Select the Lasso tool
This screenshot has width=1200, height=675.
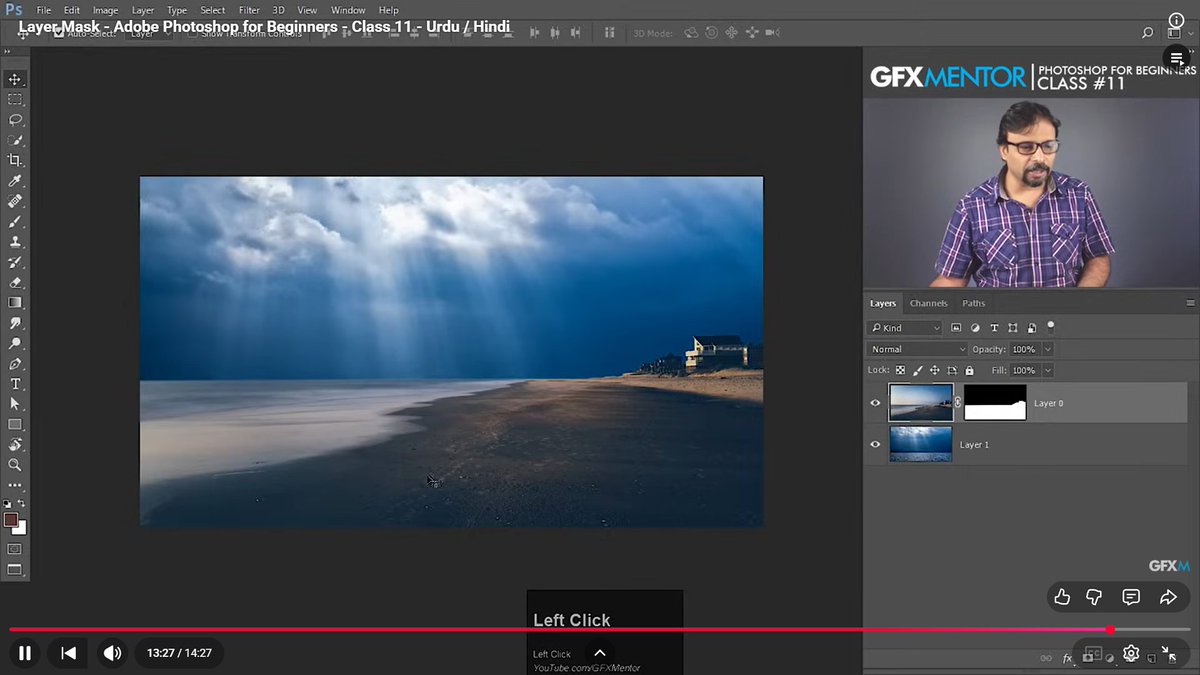[15, 120]
